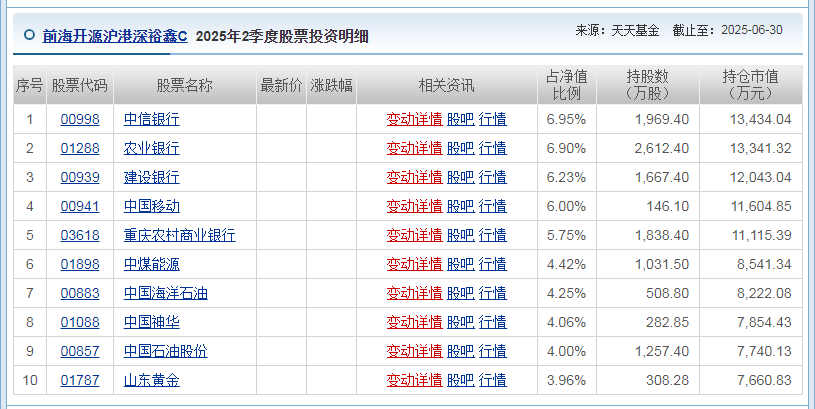View 变动详情 for 中国移动

coord(414,206)
